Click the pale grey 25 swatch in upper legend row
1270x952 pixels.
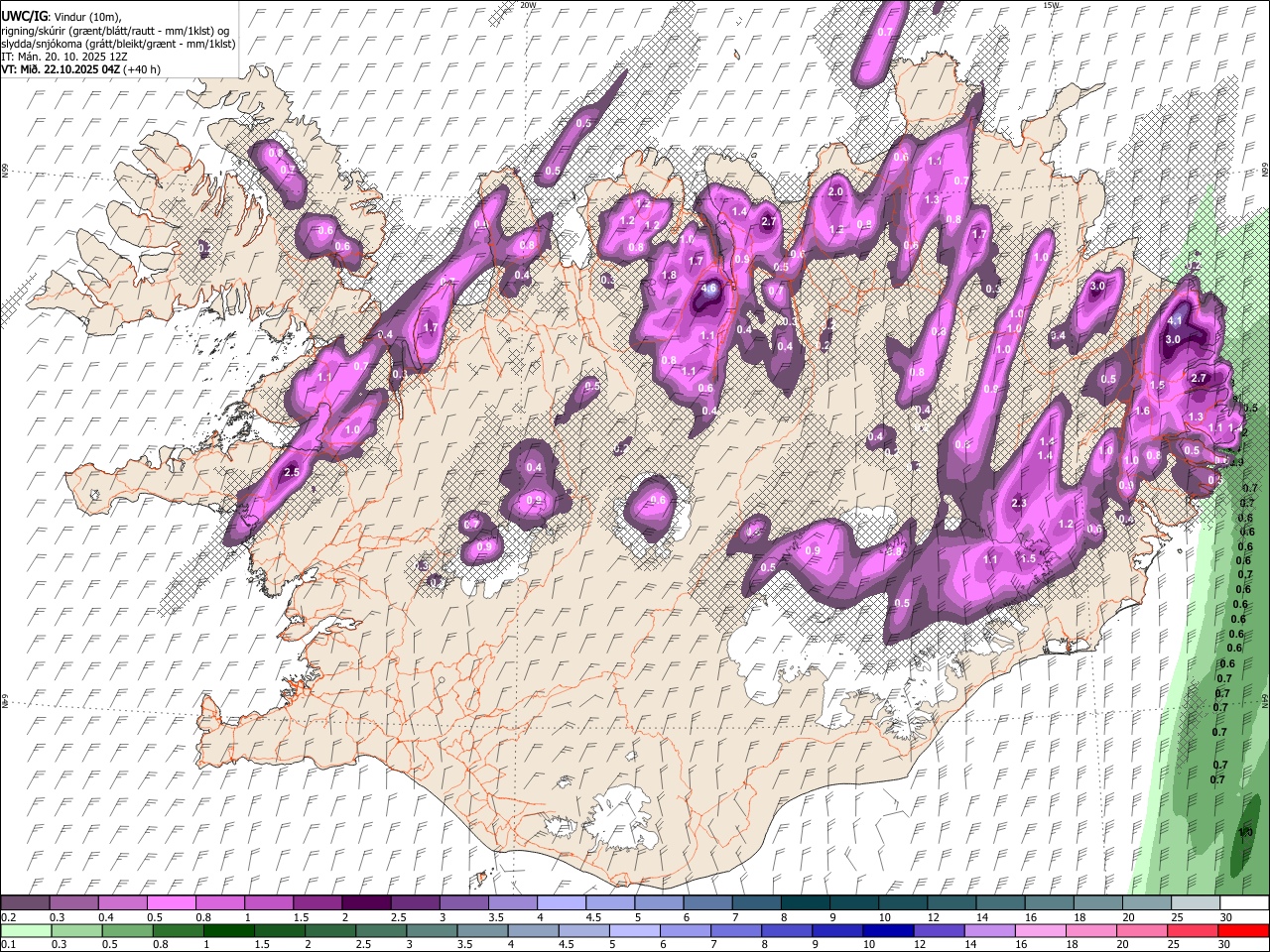1194,903
